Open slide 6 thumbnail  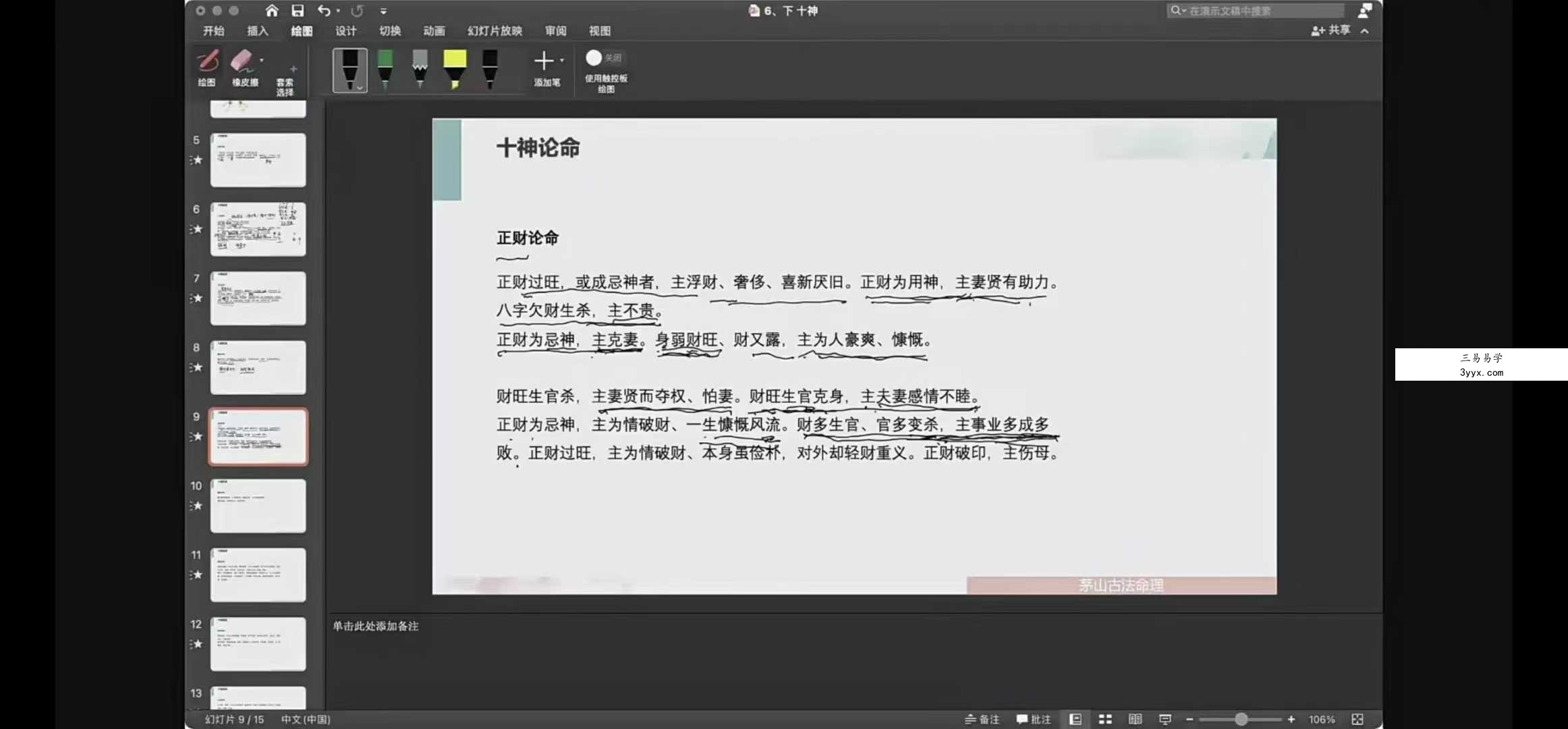coord(258,229)
